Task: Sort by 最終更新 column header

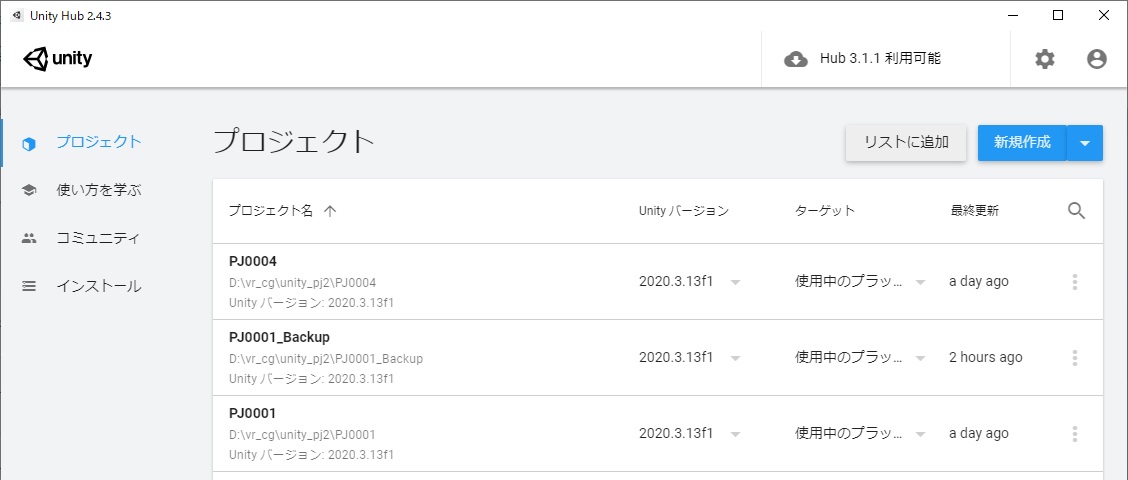Action: (x=974, y=211)
